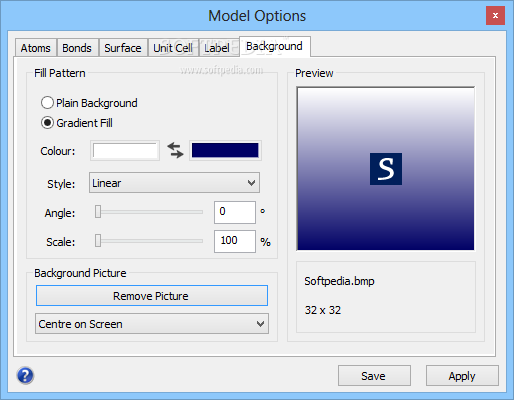Click the Apply button
The height and width of the screenshot is (400, 514).
click(462, 376)
